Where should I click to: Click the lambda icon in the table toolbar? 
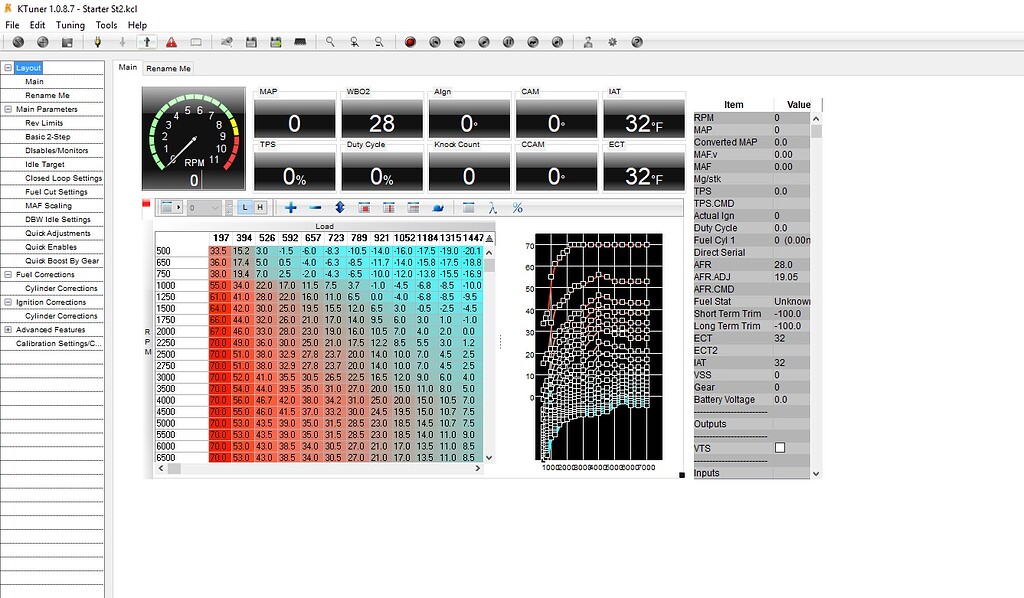click(491, 207)
